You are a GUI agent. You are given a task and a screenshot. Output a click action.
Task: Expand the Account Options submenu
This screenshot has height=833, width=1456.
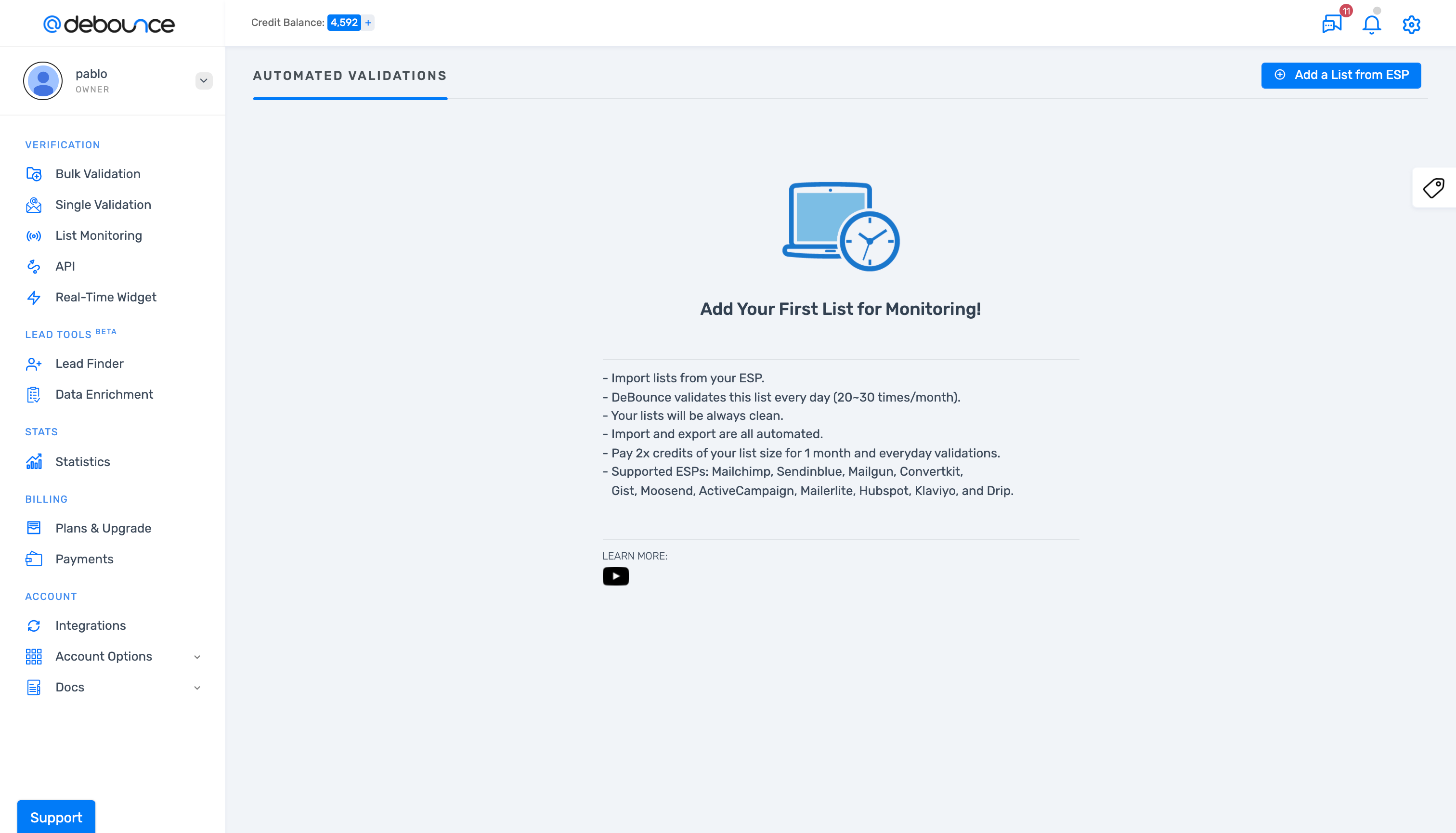pyautogui.click(x=197, y=657)
